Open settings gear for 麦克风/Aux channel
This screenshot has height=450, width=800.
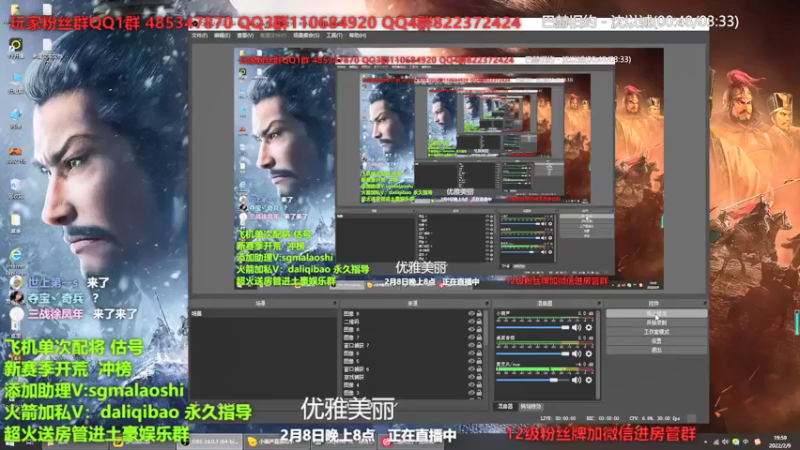[589, 380]
